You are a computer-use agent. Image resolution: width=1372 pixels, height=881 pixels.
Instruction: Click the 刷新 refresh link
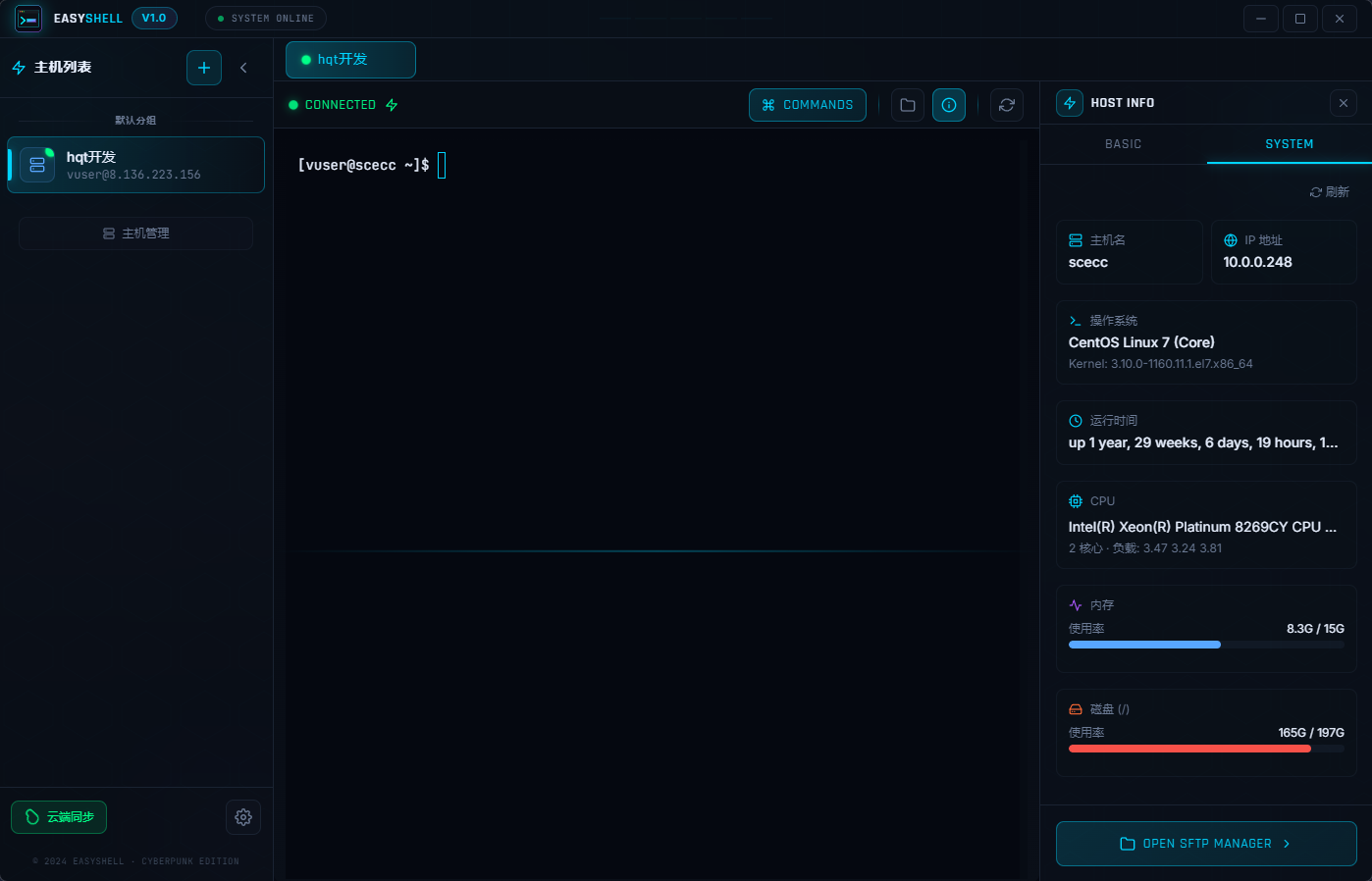1330,192
